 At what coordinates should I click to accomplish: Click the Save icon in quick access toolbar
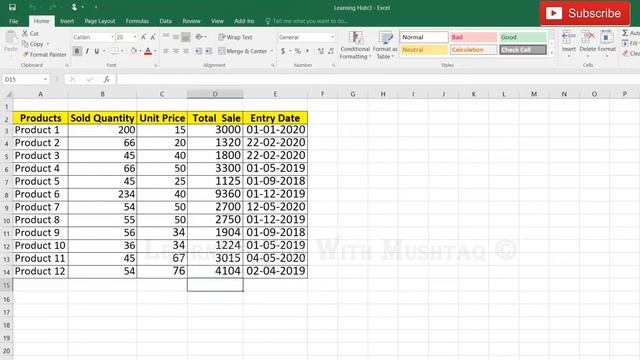12,7
